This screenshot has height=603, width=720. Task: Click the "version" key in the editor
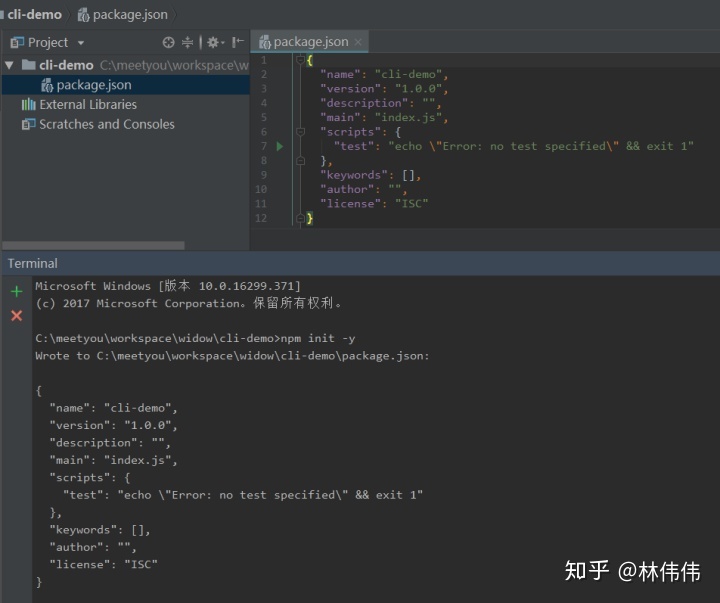(x=351, y=89)
